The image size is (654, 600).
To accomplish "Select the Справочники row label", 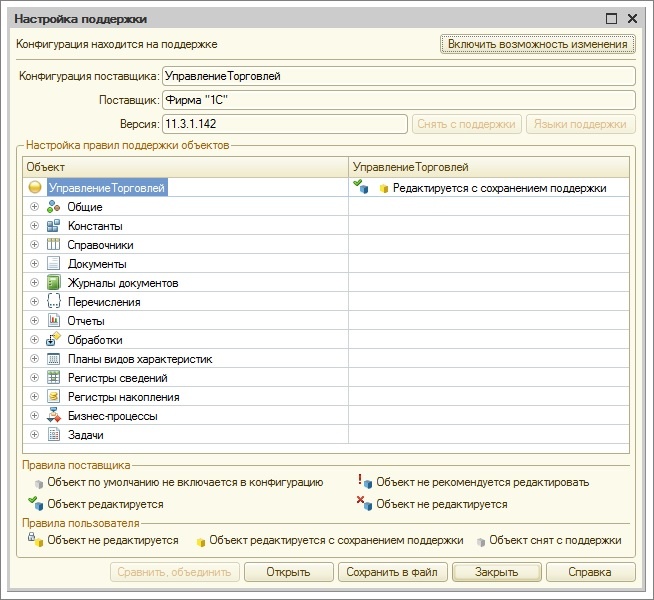I will click(x=101, y=245).
